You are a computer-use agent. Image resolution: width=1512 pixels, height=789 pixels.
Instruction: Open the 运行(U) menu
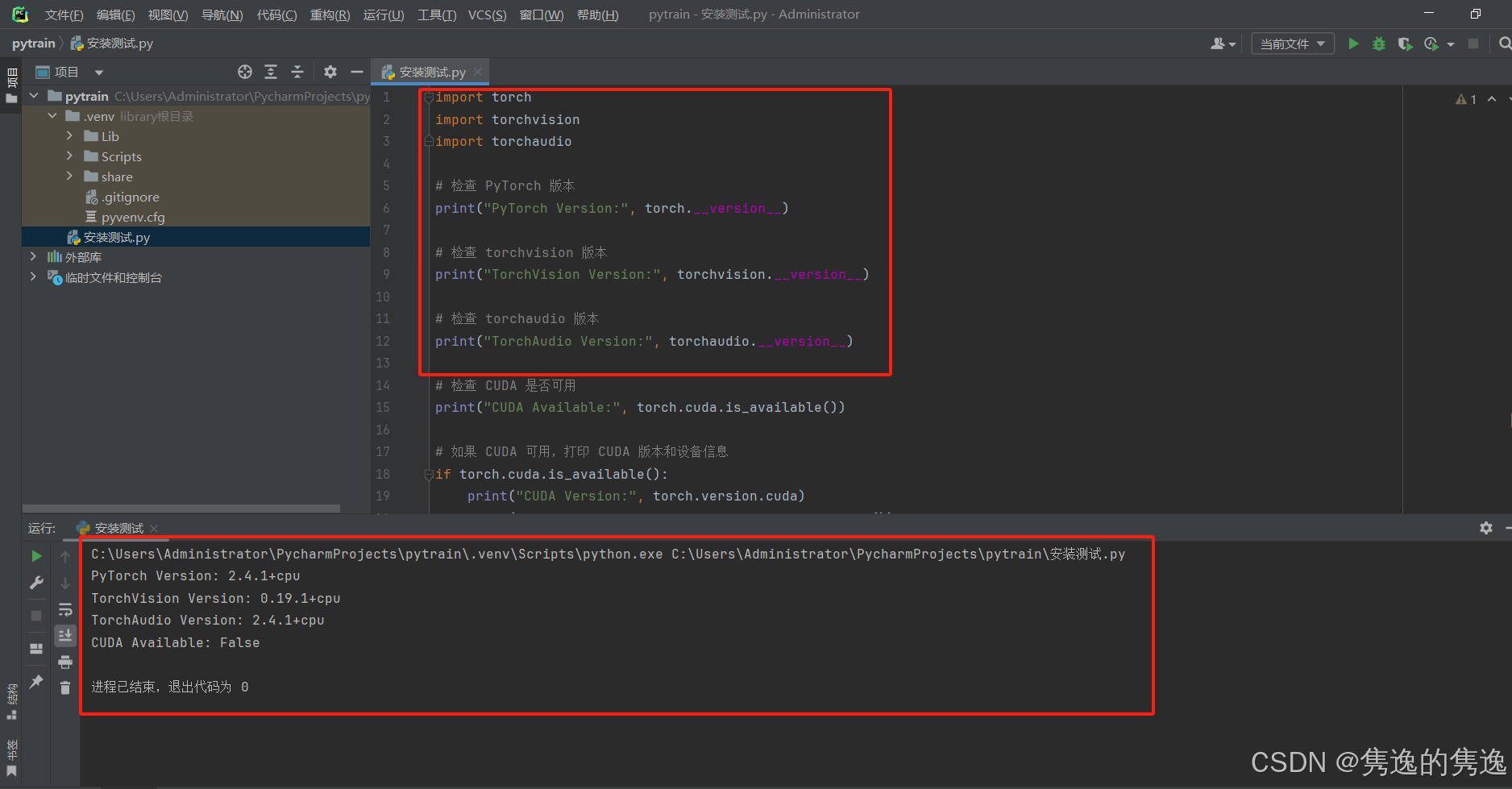point(383,15)
